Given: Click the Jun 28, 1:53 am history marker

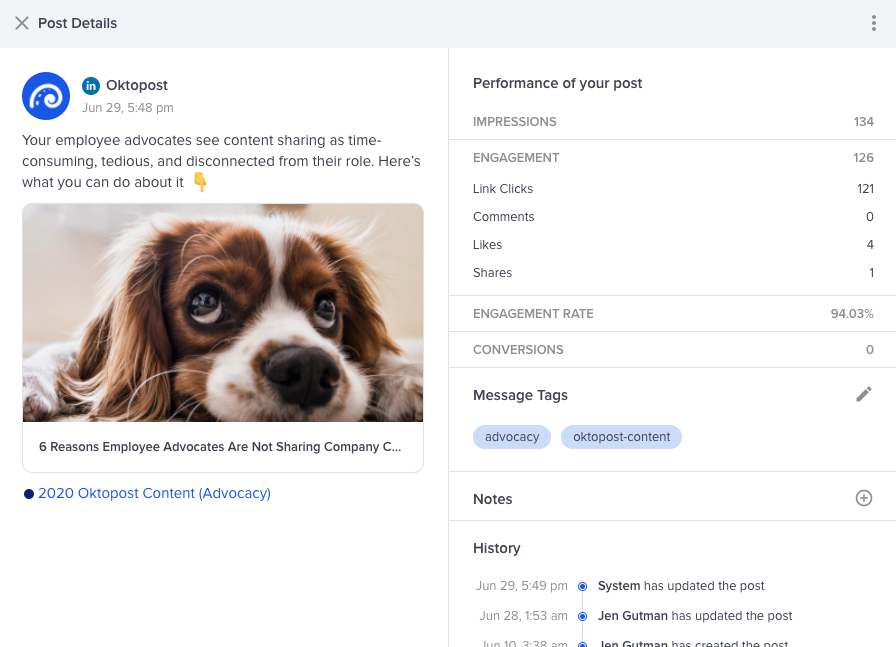Looking at the screenshot, I should 582,616.
